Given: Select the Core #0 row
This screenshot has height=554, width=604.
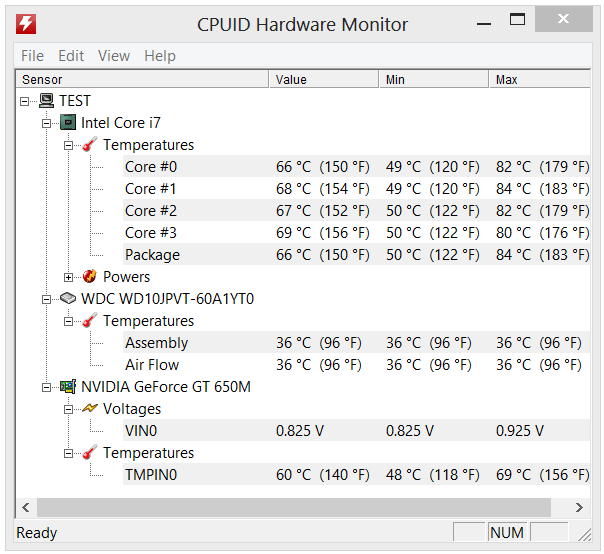Looking at the screenshot, I should click(x=356, y=166).
